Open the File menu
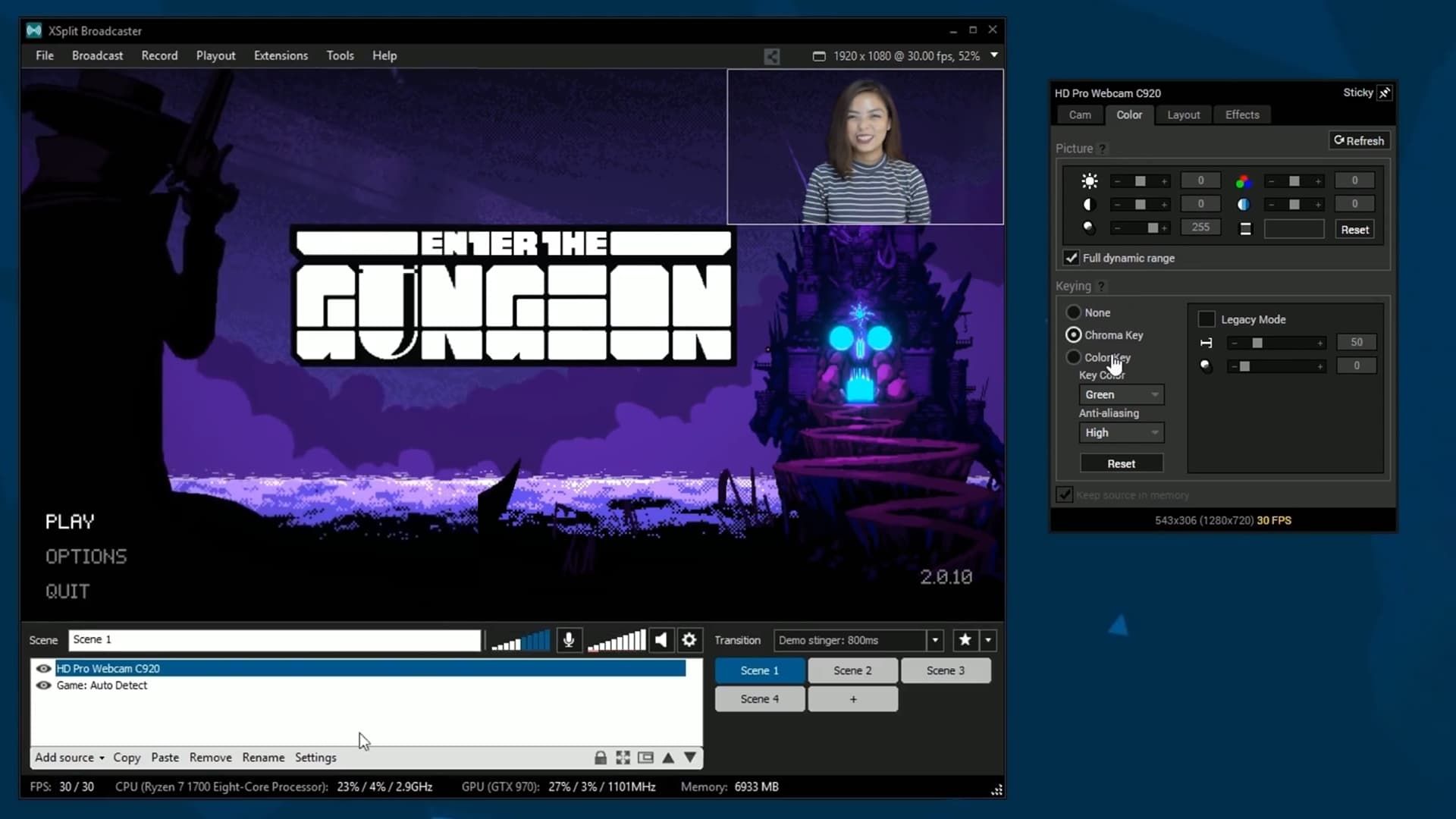The height and width of the screenshot is (819, 1456). 45,55
